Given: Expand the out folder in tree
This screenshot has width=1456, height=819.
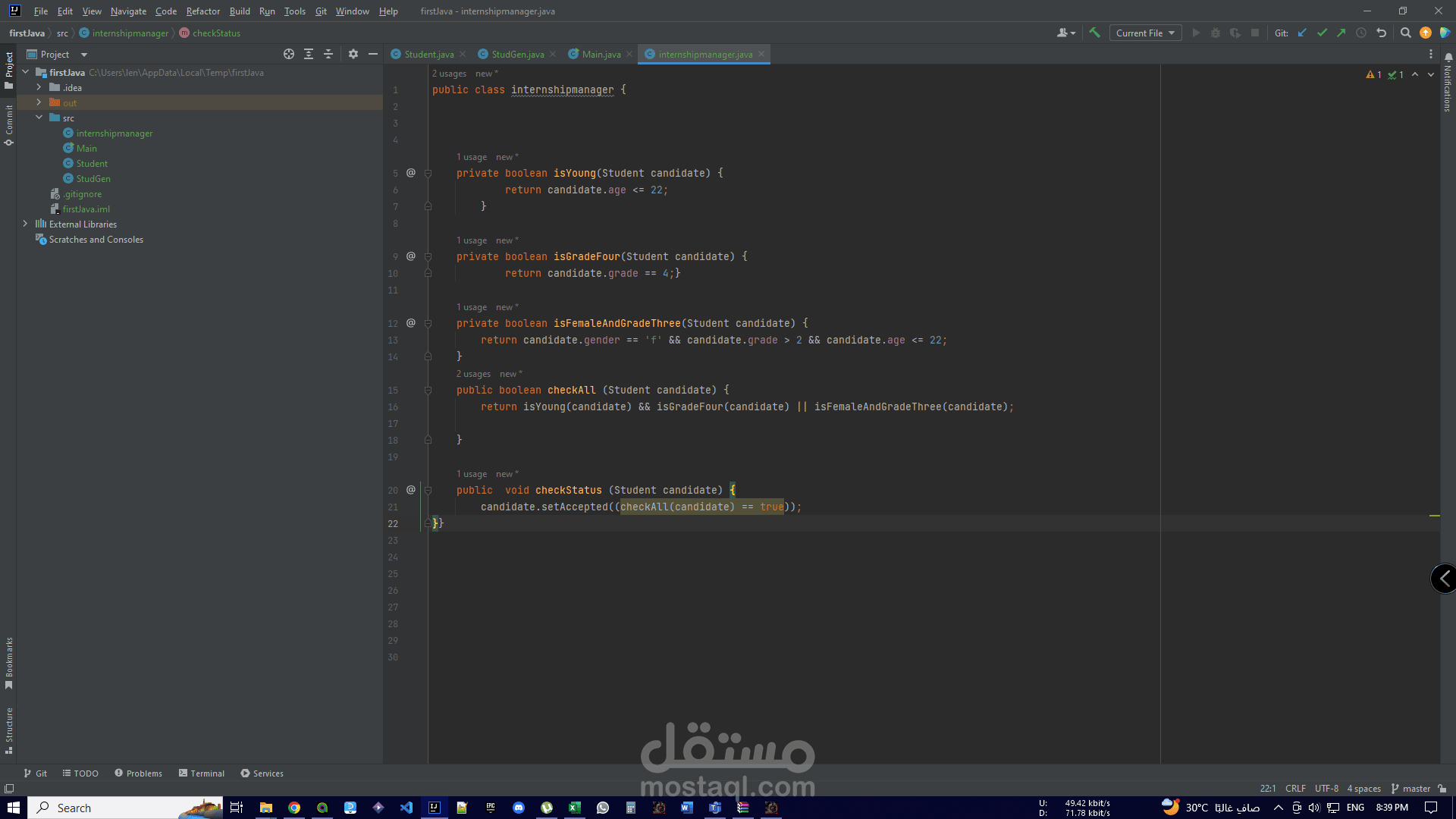Looking at the screenshot, I should pyautogui.click(x=39, y=102).
